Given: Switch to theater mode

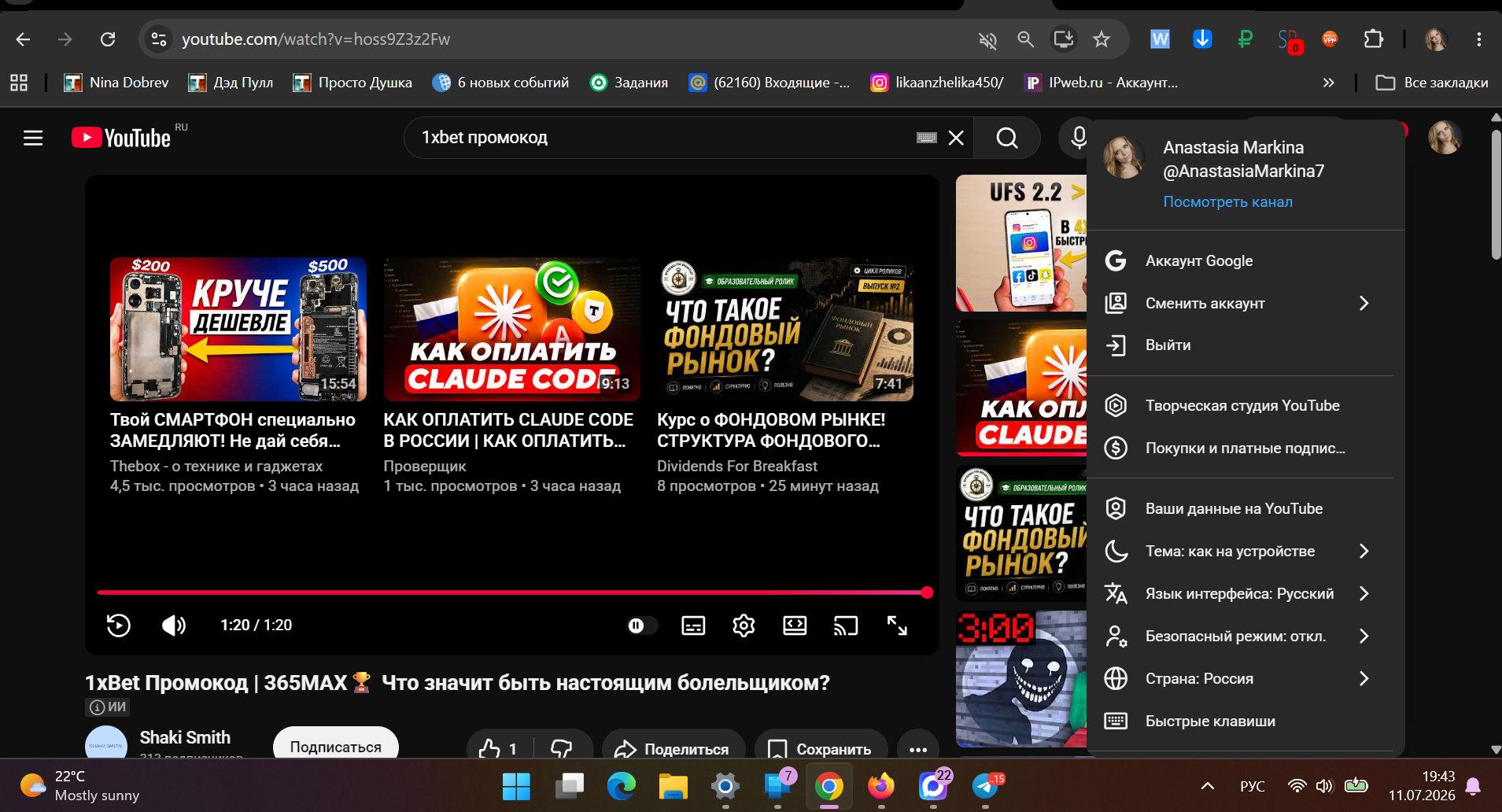Looking at the screenshot, I should [x=795, y=625].
